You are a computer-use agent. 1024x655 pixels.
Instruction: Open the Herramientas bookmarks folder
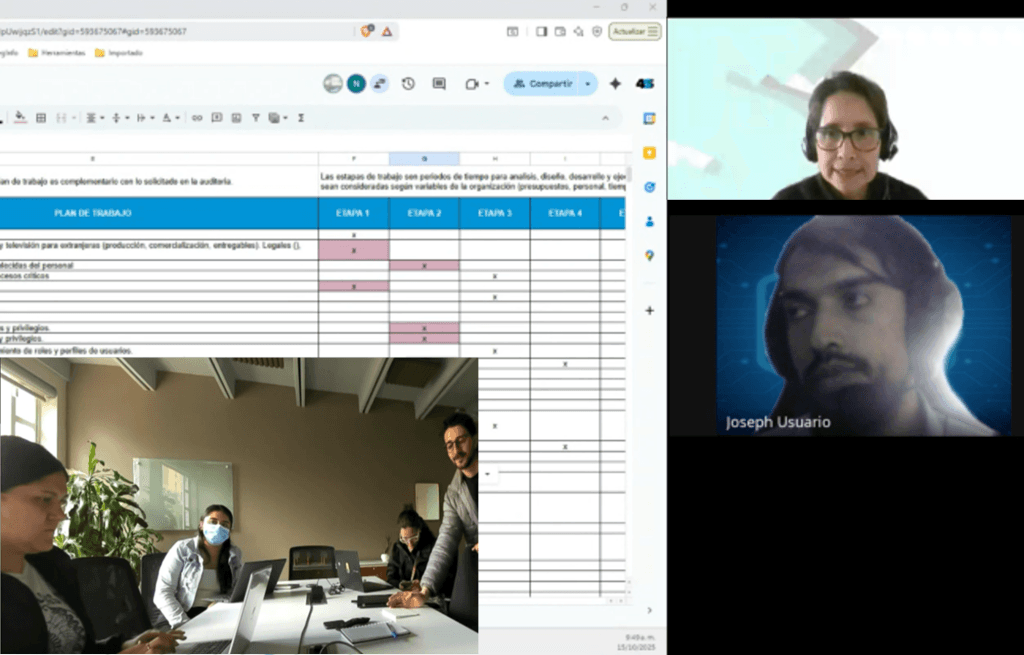56,53
